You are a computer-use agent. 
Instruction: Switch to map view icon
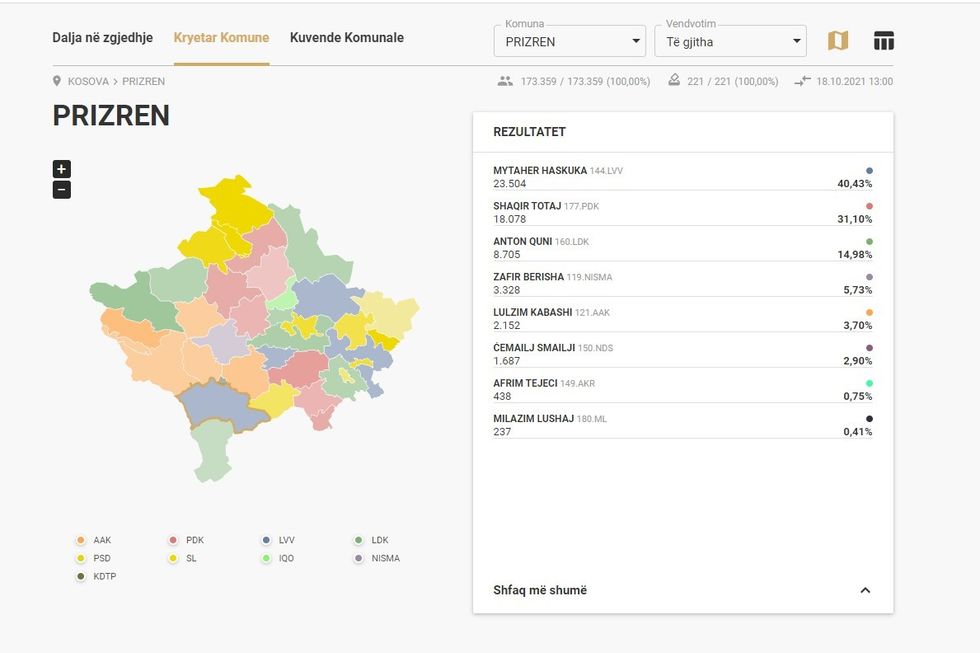838,41
